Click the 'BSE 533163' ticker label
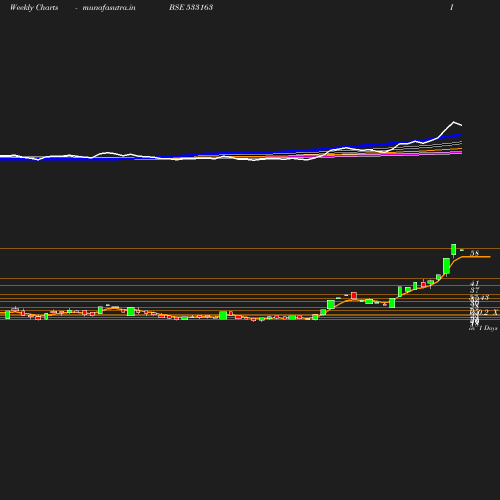Viewport: 500px width, 500px height. (x=191, y=7)
